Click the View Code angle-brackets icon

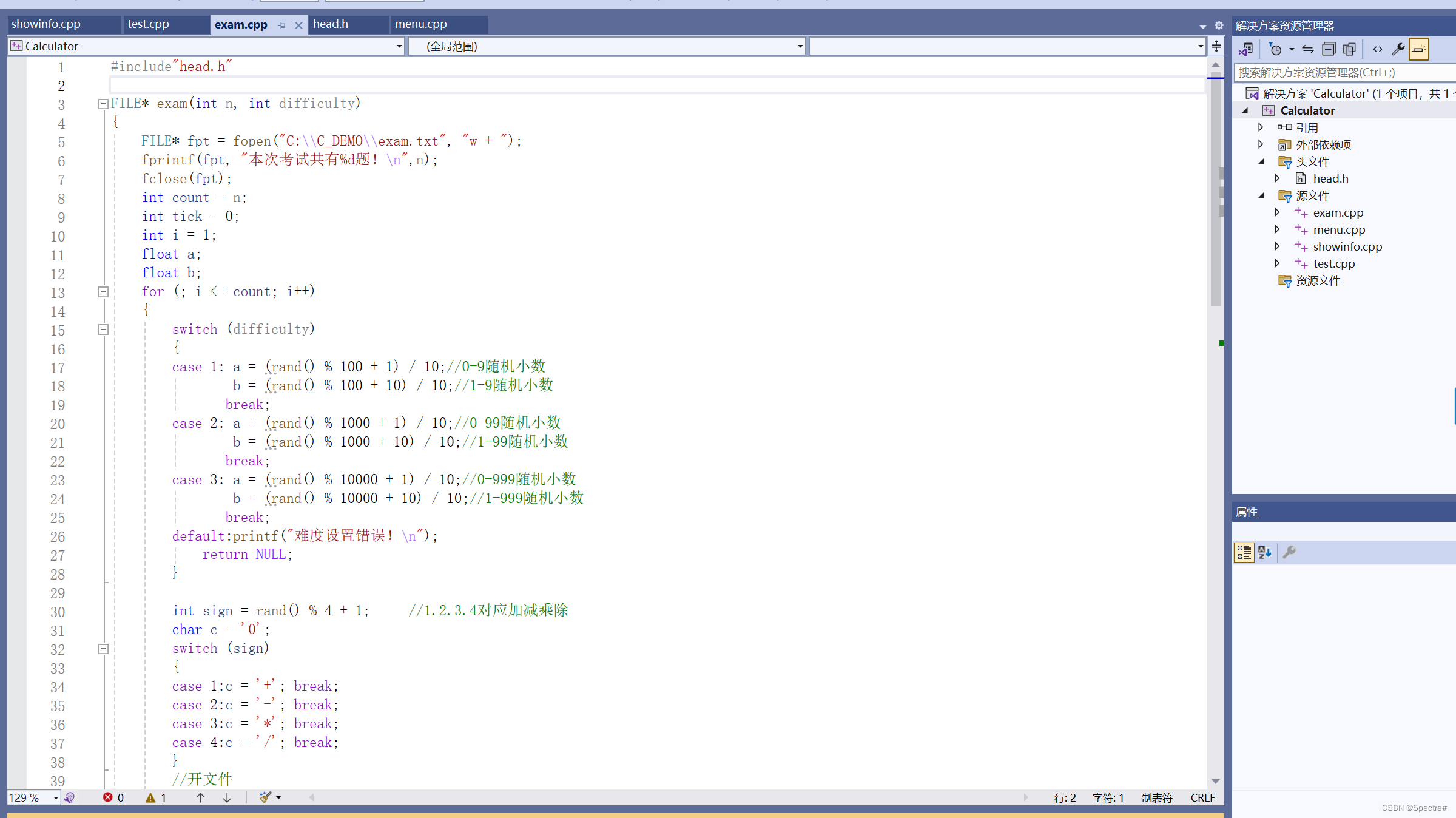(1377, 49)
